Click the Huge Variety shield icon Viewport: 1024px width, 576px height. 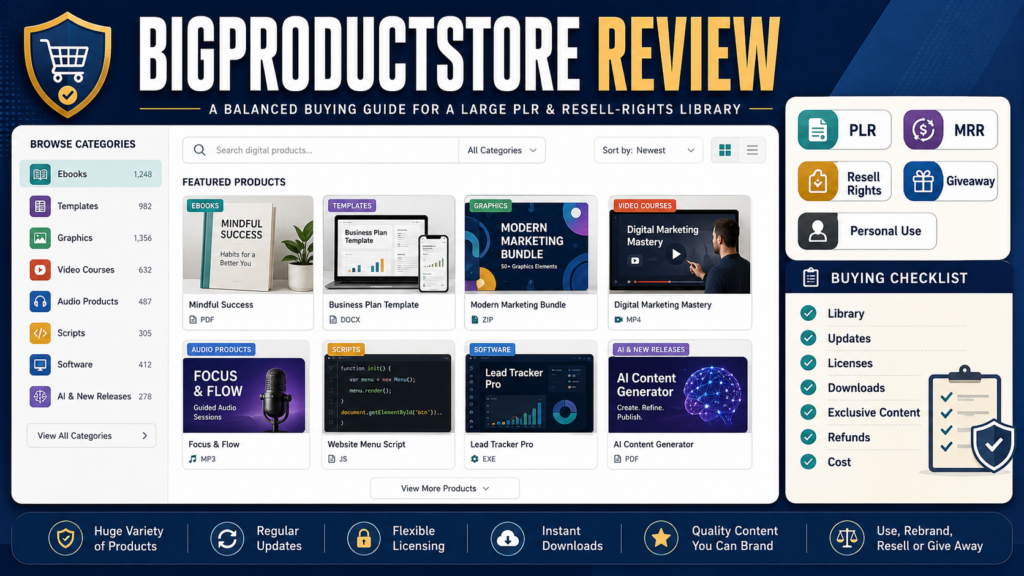65,539
